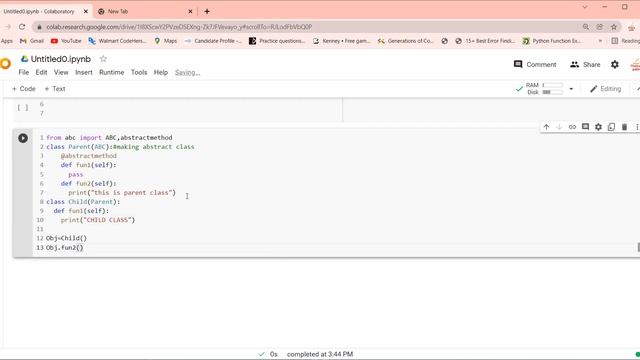Screen dimensions: 640x360
Task: Close the New Tab tab
Action: coord(190,11)
